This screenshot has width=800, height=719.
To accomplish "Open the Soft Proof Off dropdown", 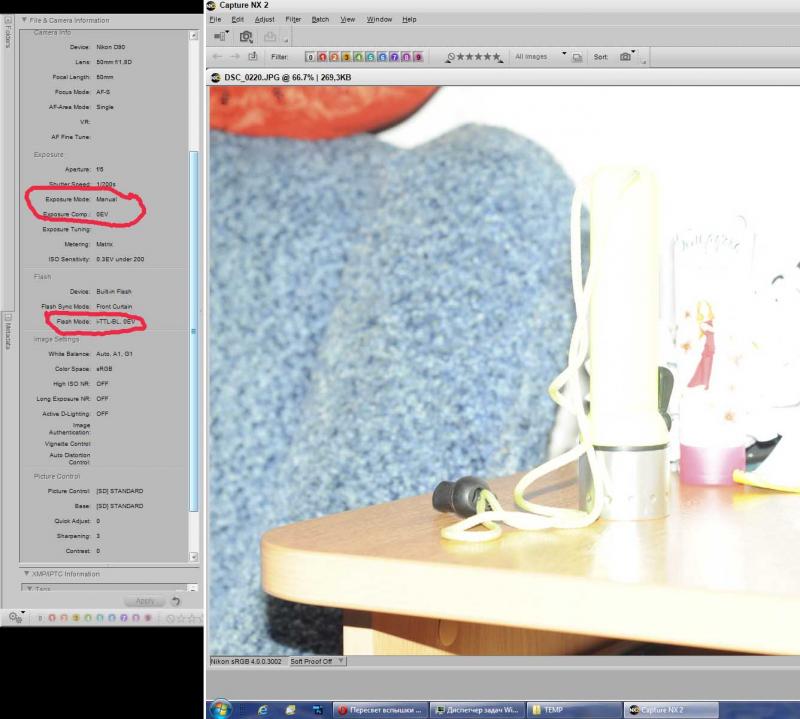I will point(318,661).
